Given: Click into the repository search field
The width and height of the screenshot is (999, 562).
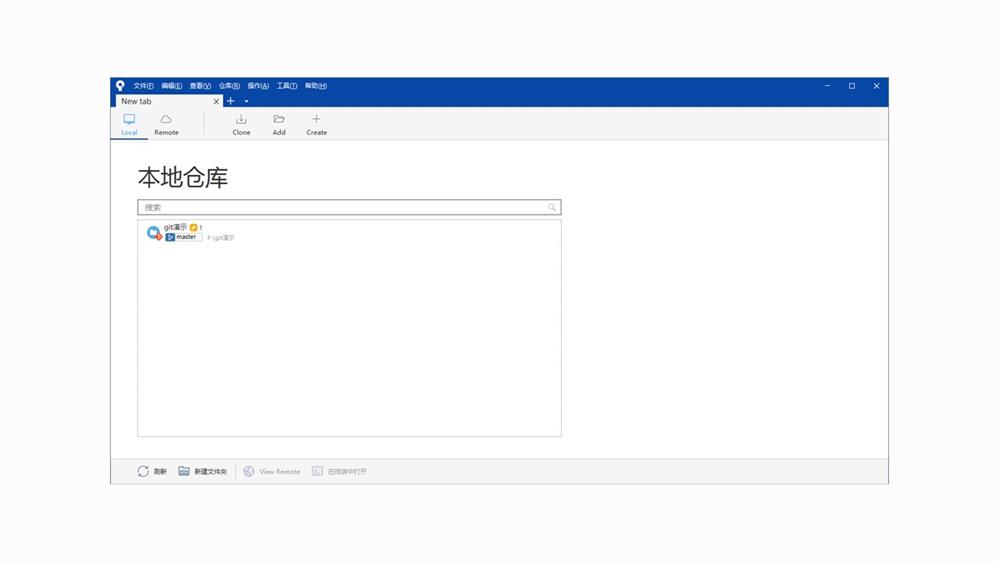Looking at the screenshot, I should 340,208.
